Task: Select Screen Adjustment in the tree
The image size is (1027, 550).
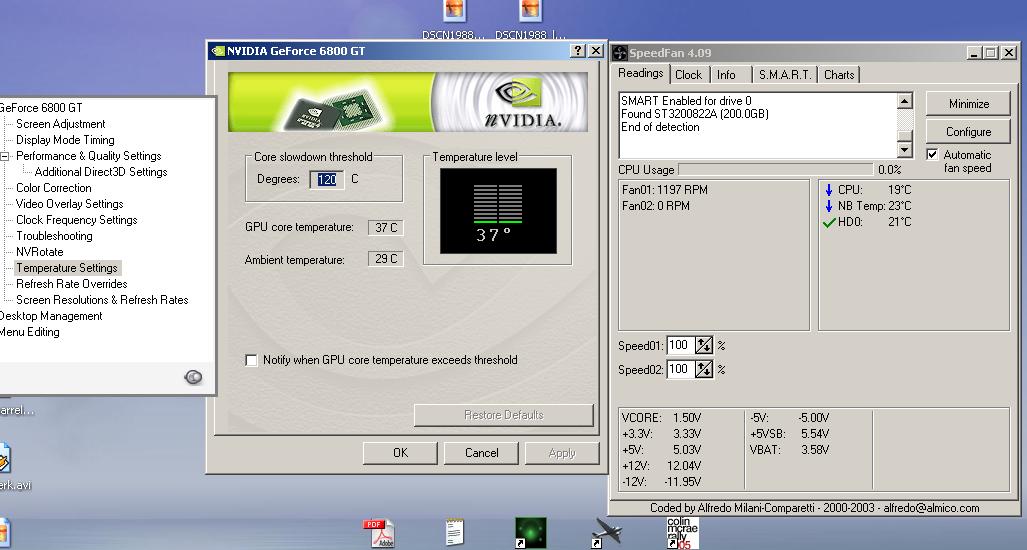Action: [60, 124]
